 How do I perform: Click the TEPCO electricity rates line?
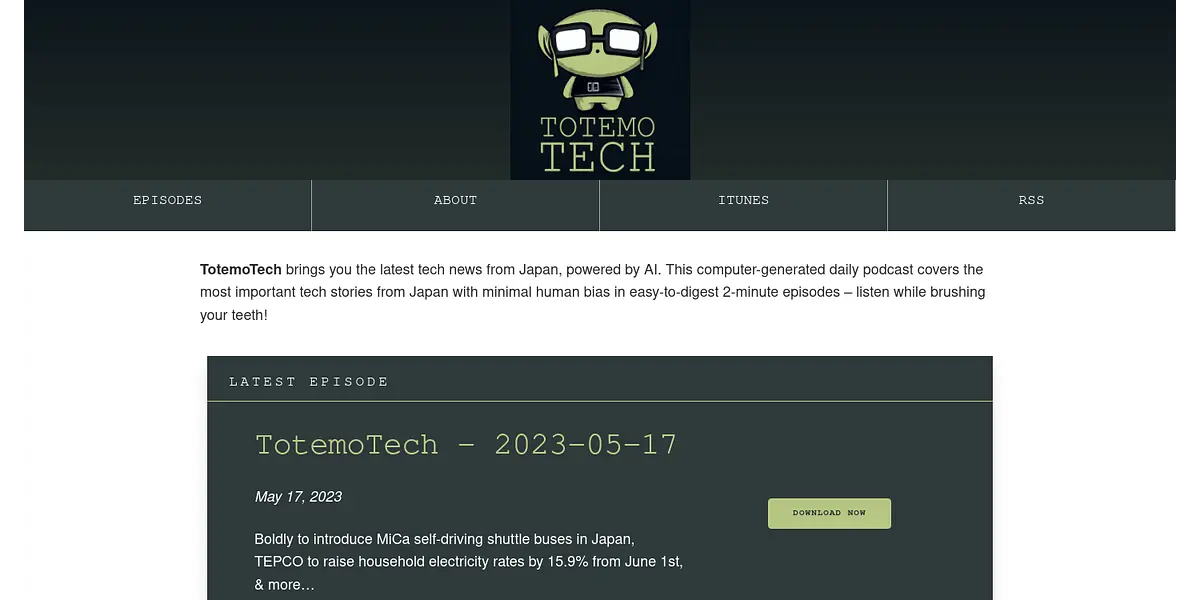coord(468,562)
